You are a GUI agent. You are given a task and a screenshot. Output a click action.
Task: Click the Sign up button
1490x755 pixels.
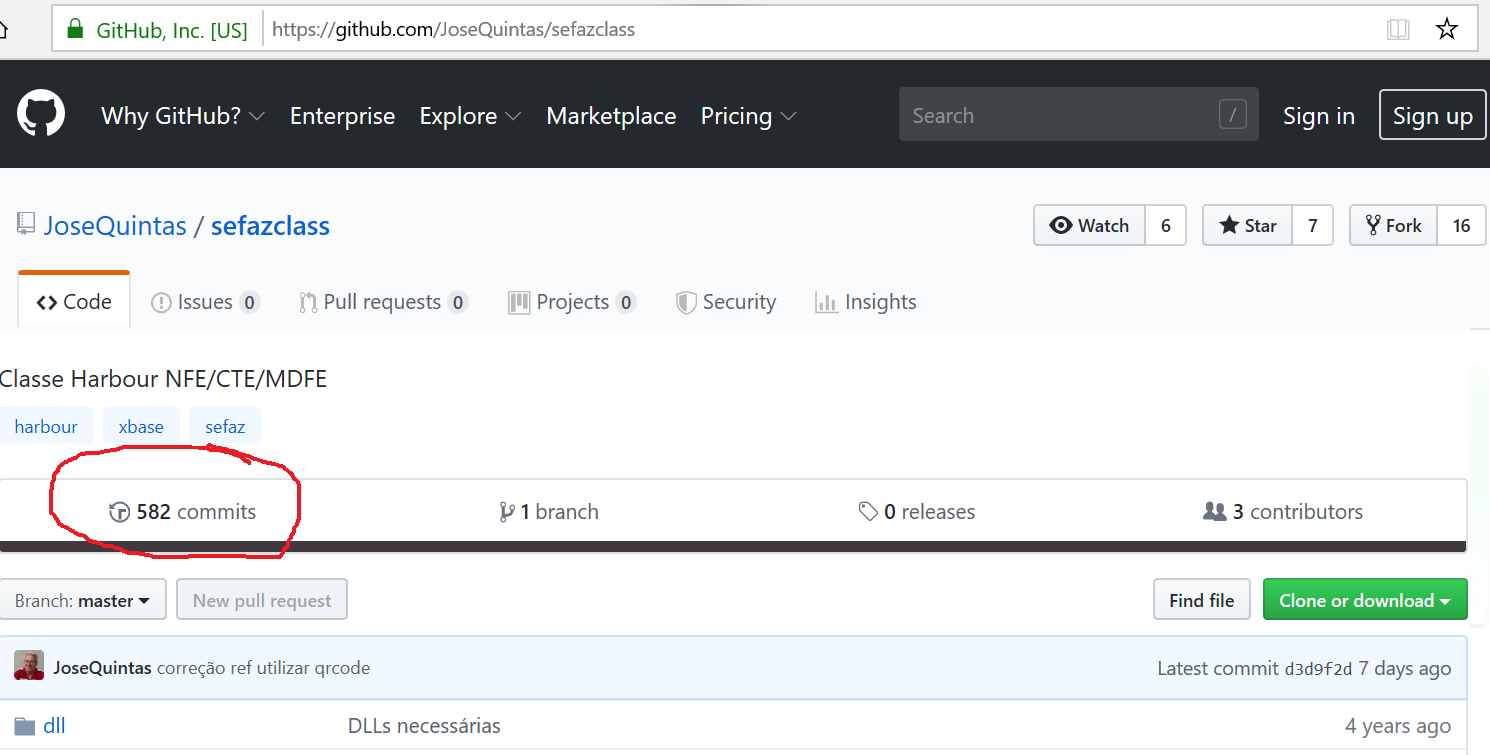click(1432, 116)
